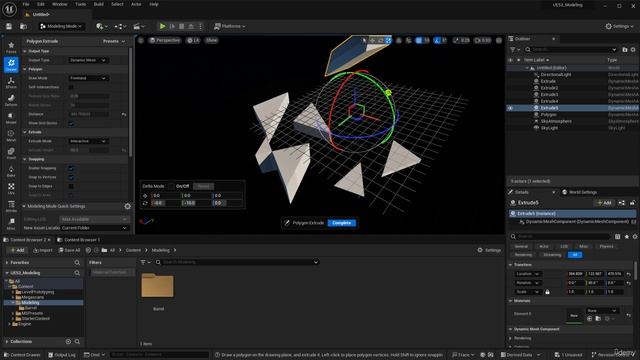Toggle Snap to Vertices checkbox

[71, 177]
